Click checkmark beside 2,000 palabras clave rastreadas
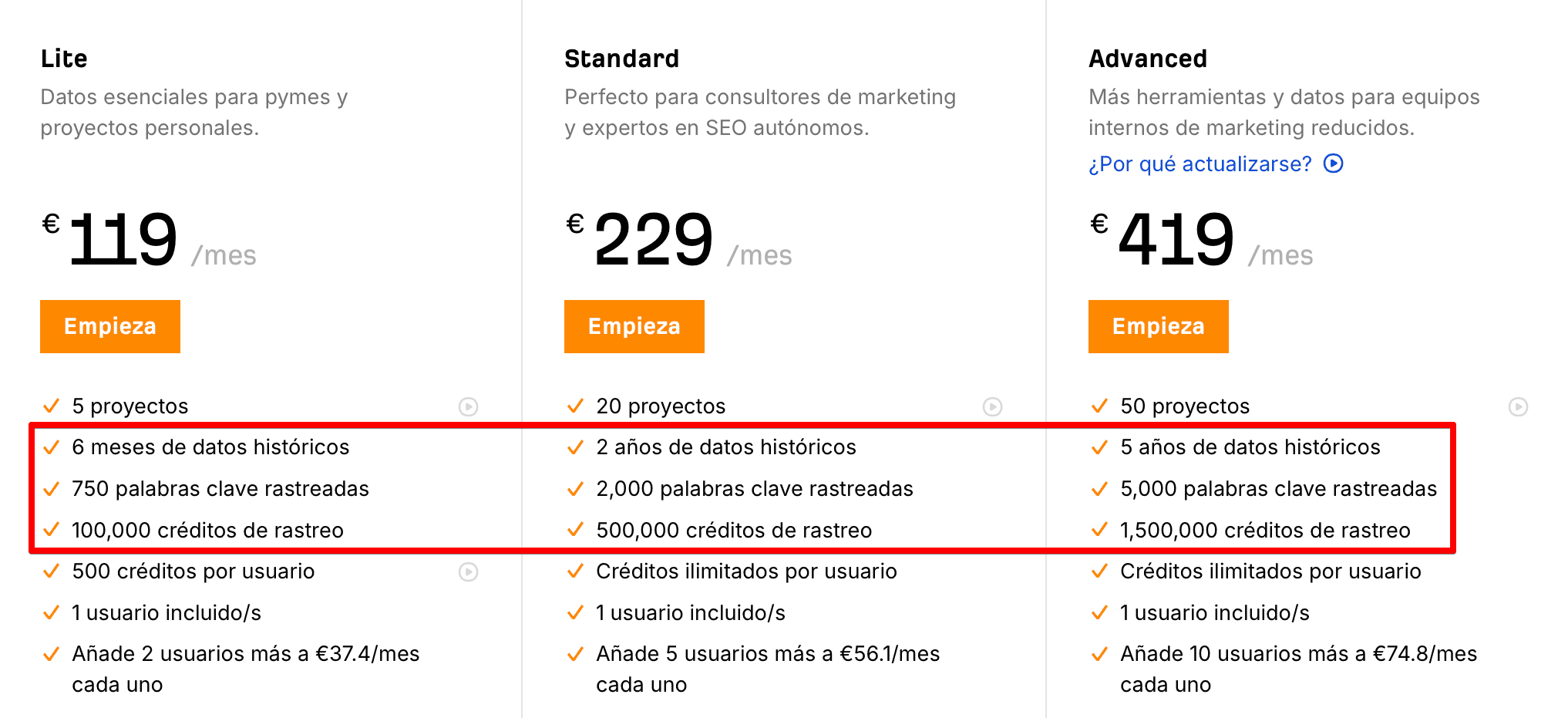This screenshot has width=1568, height=718. pos(575,489)
